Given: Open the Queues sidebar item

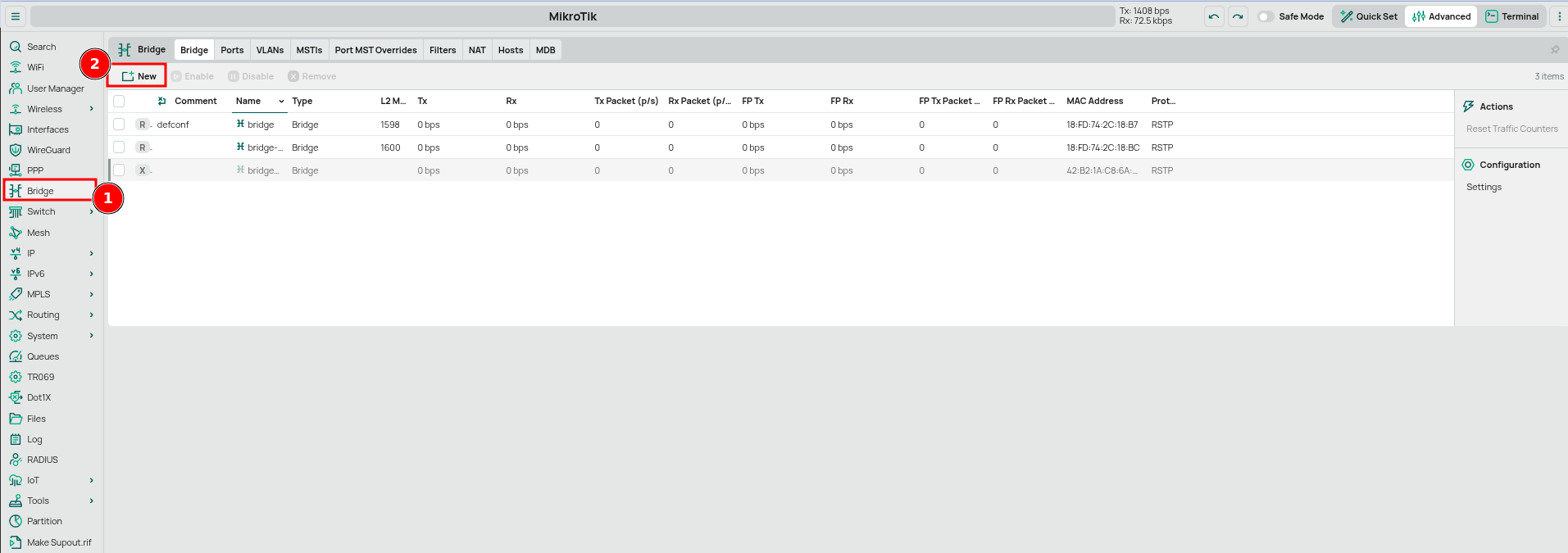Looking at the screenshot, I should coord(43,356).
